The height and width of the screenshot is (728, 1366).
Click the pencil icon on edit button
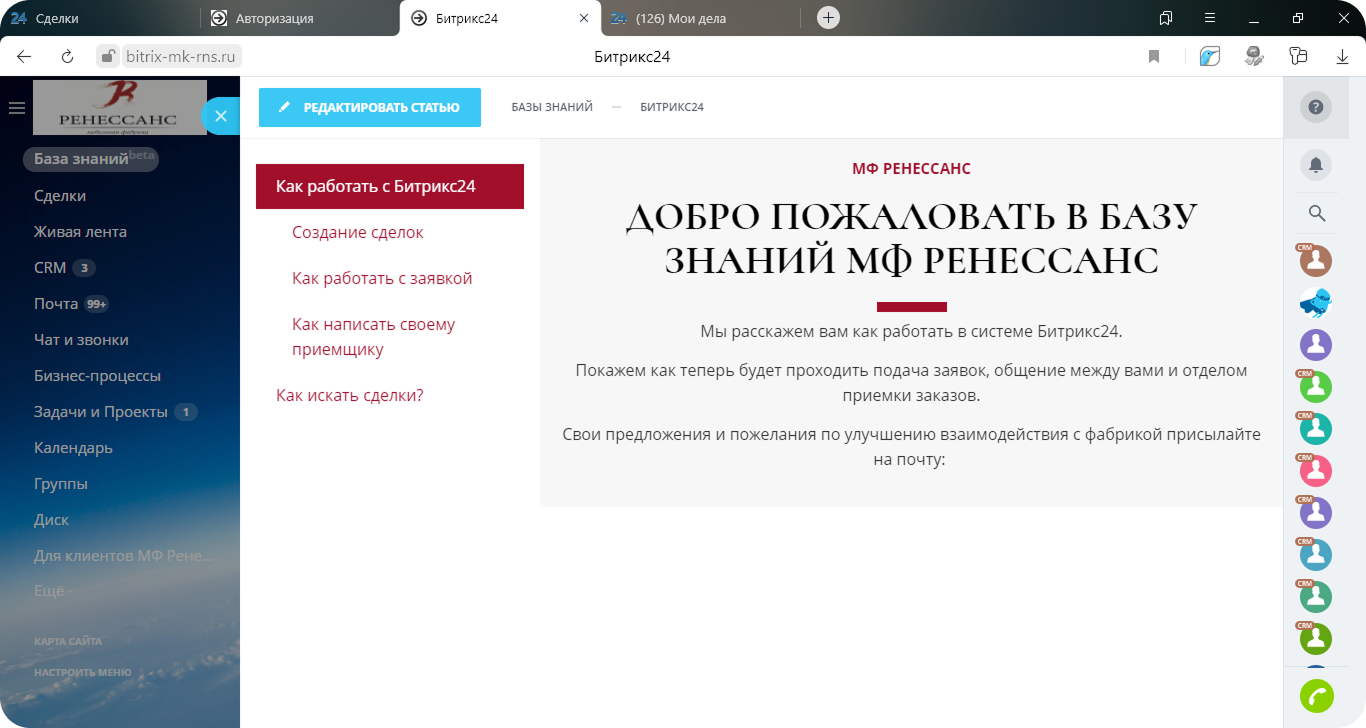[284, 107]
